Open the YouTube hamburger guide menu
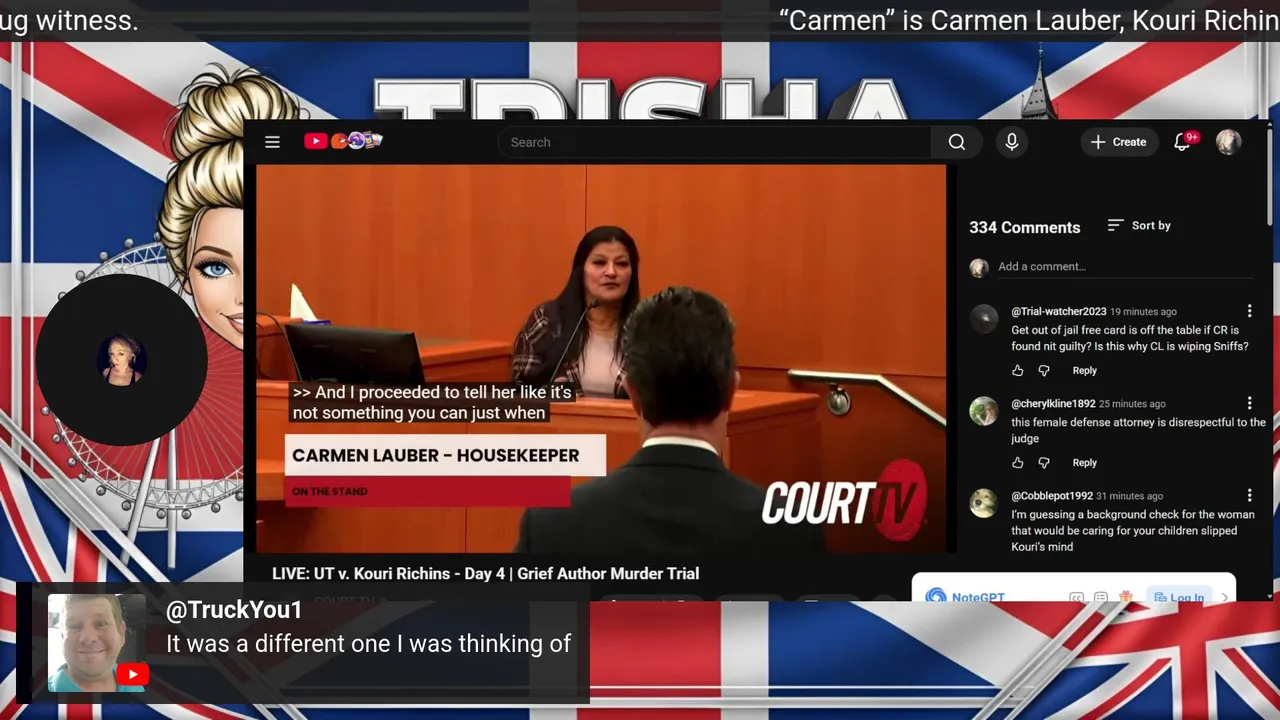 click(272, 142)
